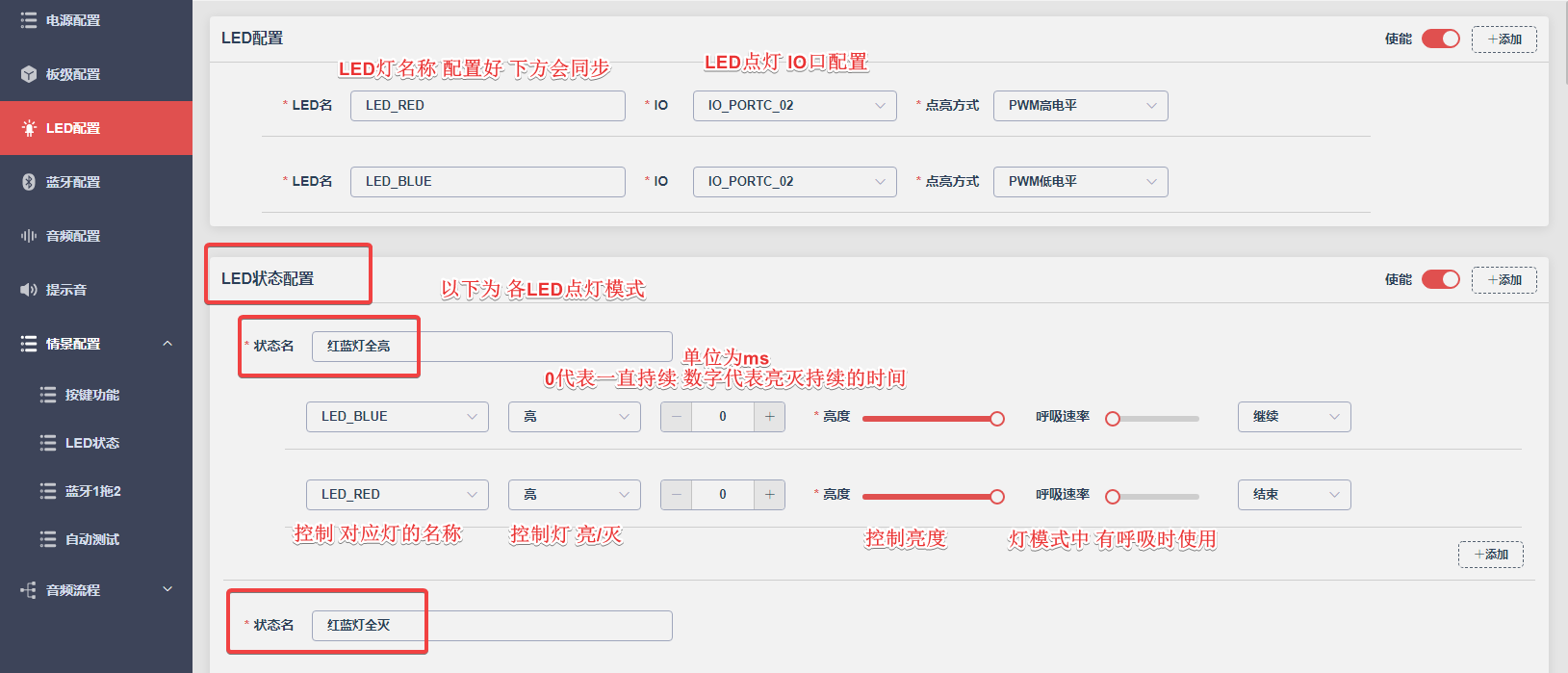Viewport: 1568px width, 673px height.
Task: Open the LED_RED lamp selector dropdown
Action: (x=398, y=495)
